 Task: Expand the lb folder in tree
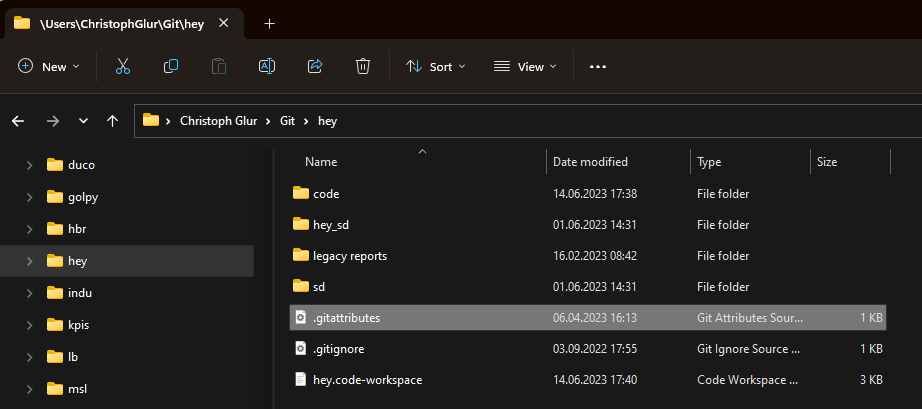pyautogui.click(x=29, y=357)
